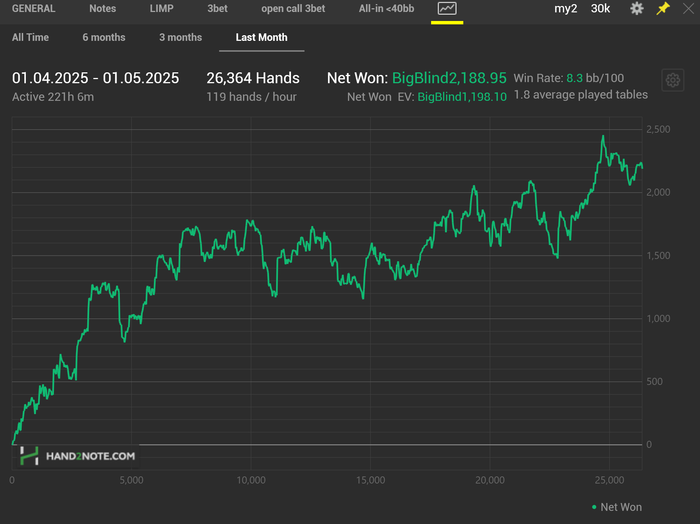Open the graph chart tab icon
The width and height of the screenshot is (700, 524).
[x=447, y=8]
